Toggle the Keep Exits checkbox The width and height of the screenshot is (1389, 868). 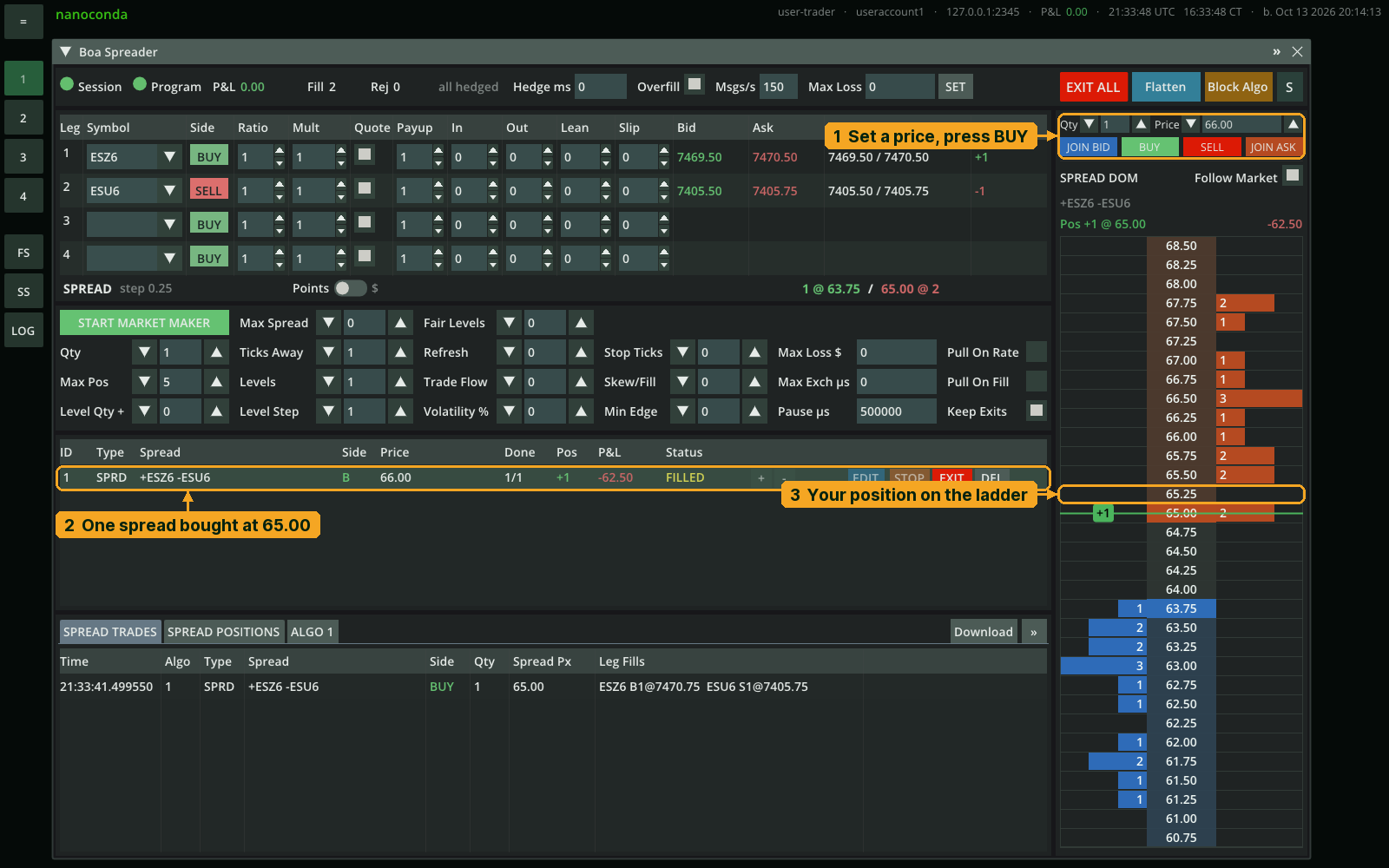(1037, 411)
